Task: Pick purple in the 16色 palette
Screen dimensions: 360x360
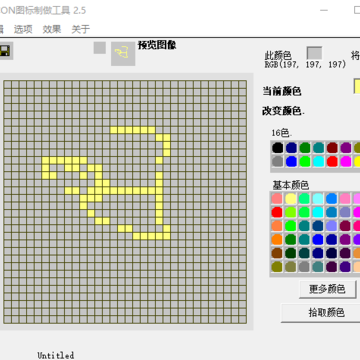Action: pos(346,147)
